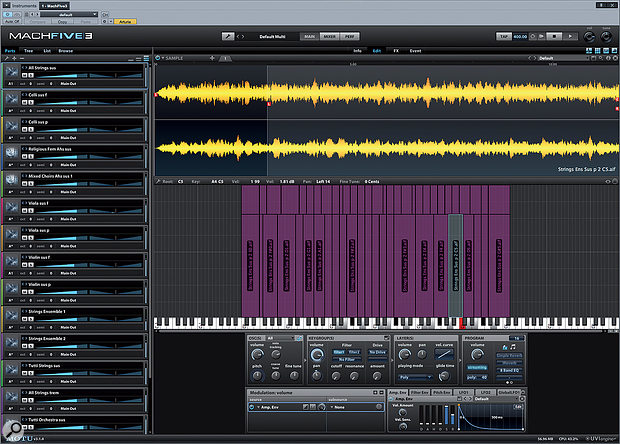Open the Main Out selector for Celli sus f
Screen dimensions: 620x444
click(68, 111)
